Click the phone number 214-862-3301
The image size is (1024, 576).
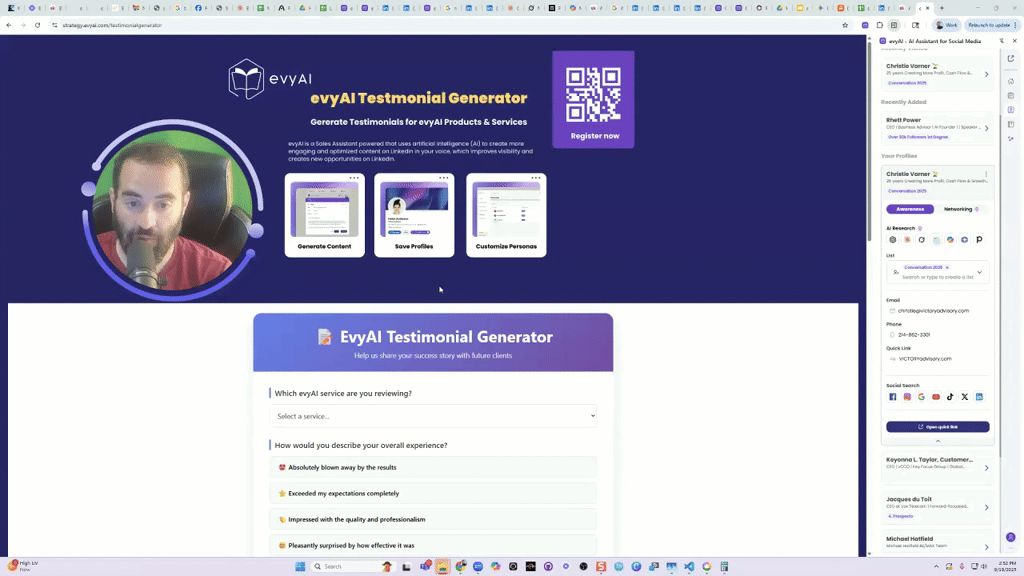pyautogui.click(x=914, y=335)
